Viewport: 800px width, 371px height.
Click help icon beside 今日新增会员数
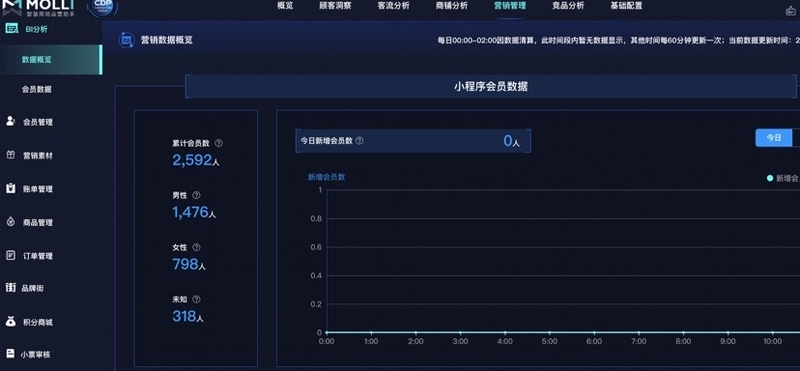click(x=359, y=140)
